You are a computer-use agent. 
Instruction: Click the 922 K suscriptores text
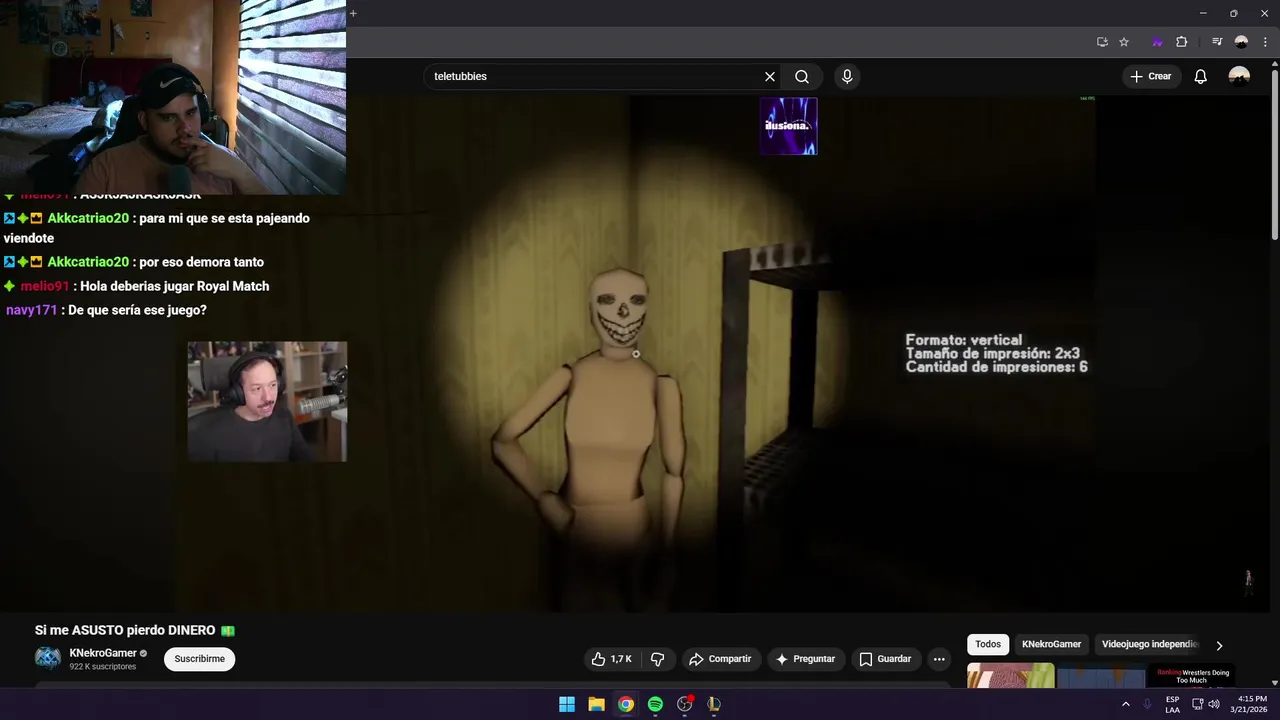pos(103,666)
